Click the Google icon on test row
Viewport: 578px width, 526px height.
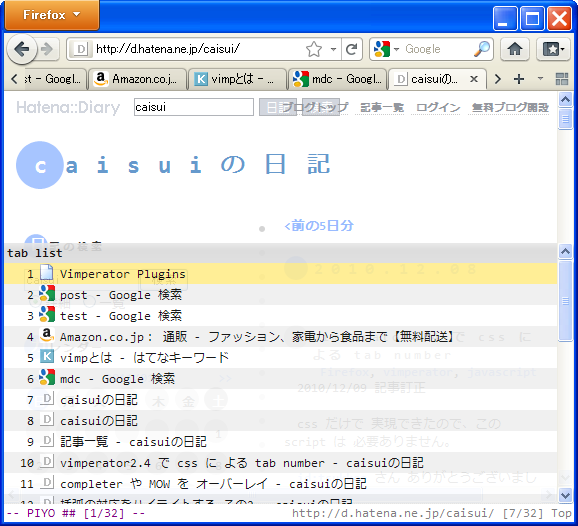47,315
